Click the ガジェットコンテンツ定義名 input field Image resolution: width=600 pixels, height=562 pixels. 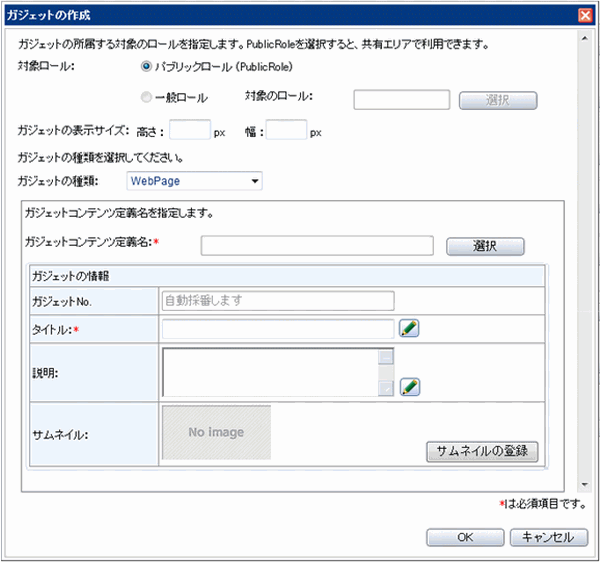316,246
